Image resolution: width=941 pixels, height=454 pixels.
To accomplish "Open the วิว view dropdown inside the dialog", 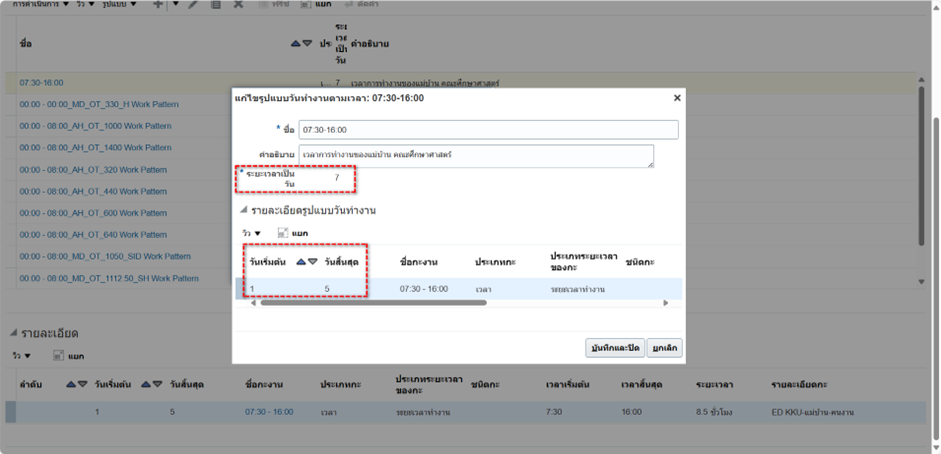I will pos(250,233).
